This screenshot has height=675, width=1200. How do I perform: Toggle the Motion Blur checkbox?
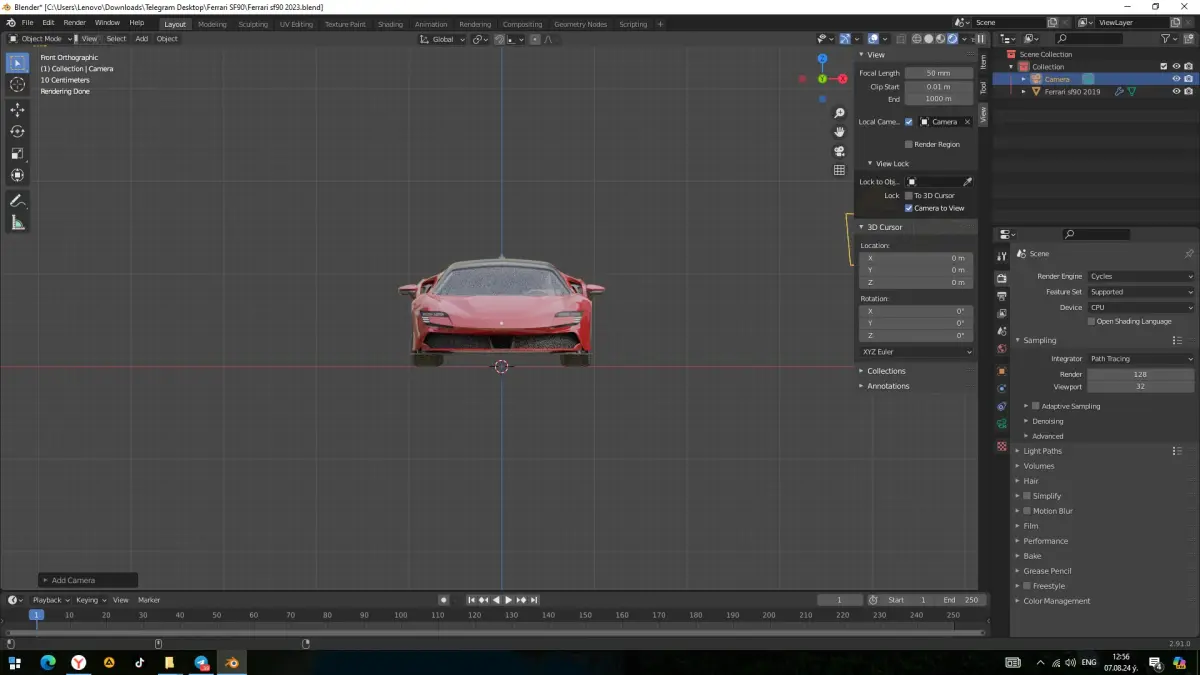1027,511
